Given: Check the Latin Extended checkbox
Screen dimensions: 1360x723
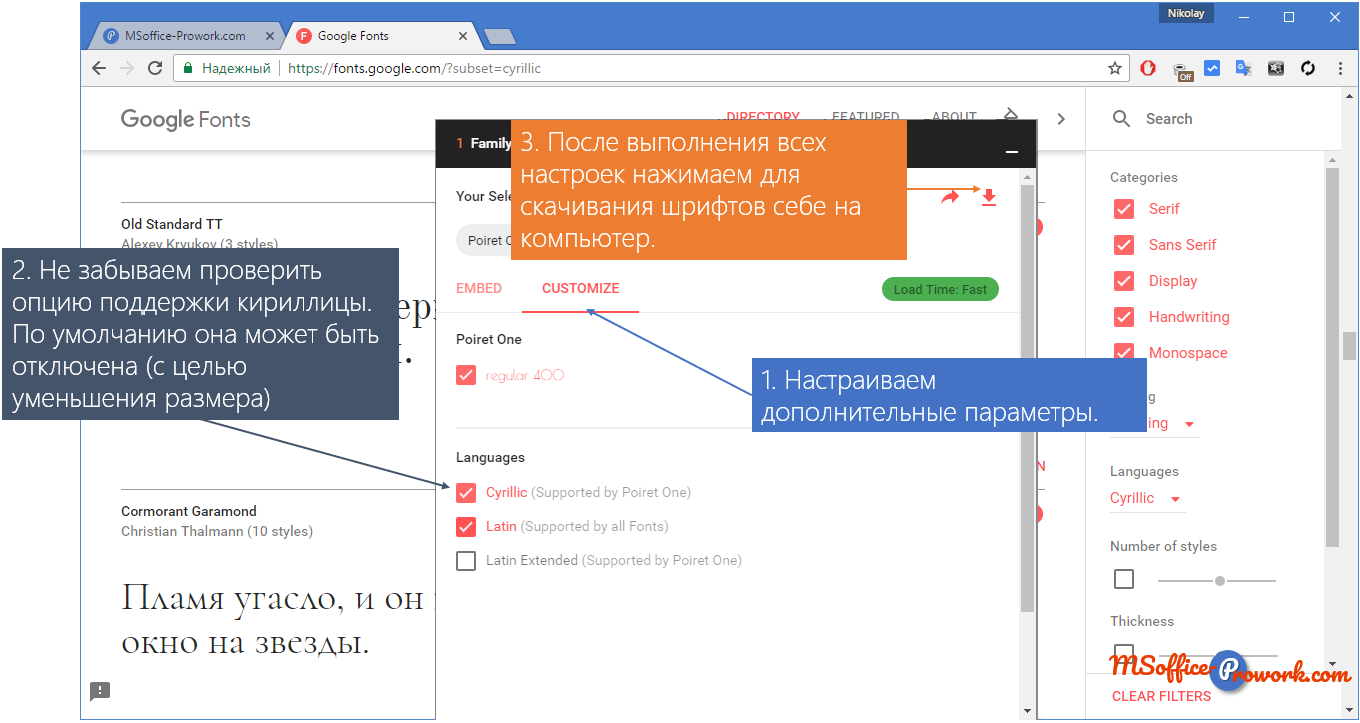Looking at the screenshot, I should (x=466, y=560).
